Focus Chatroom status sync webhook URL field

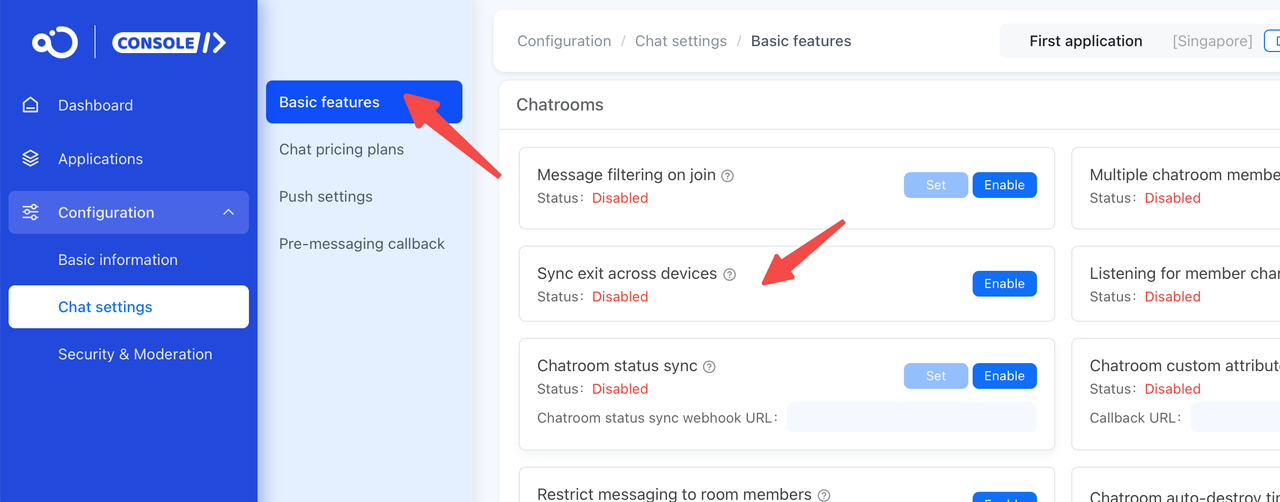coord(912,418)
